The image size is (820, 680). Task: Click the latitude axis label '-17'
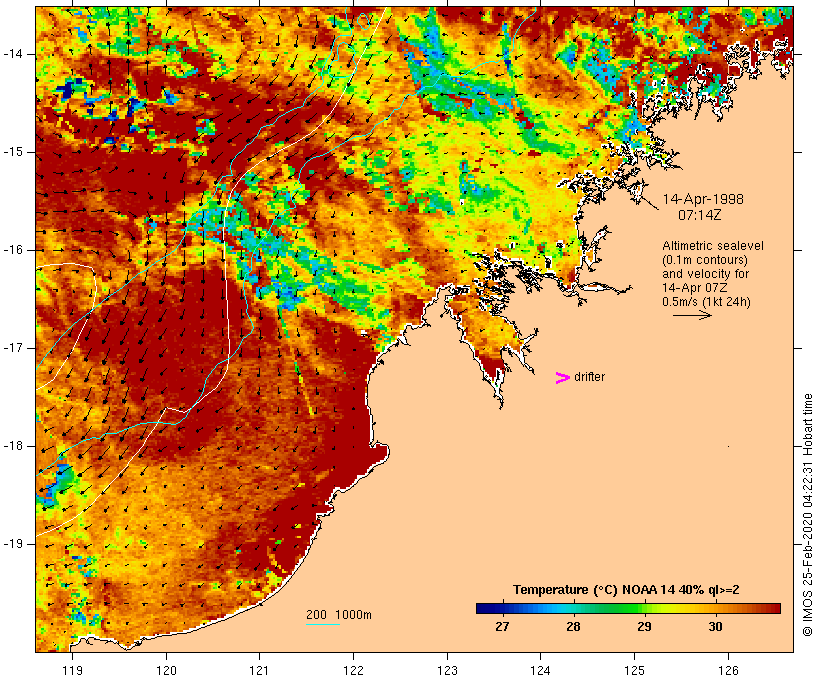click(x=13, y=348)
